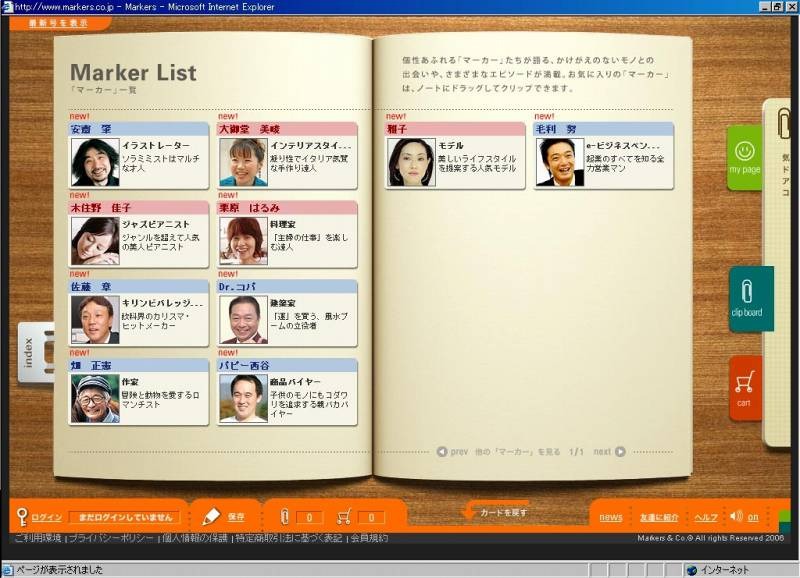The height and width of the screenshot is (578, 800).
Task: Click the 佐藤 章 name header
Action: pyautogui.click(x=138, y=287)
